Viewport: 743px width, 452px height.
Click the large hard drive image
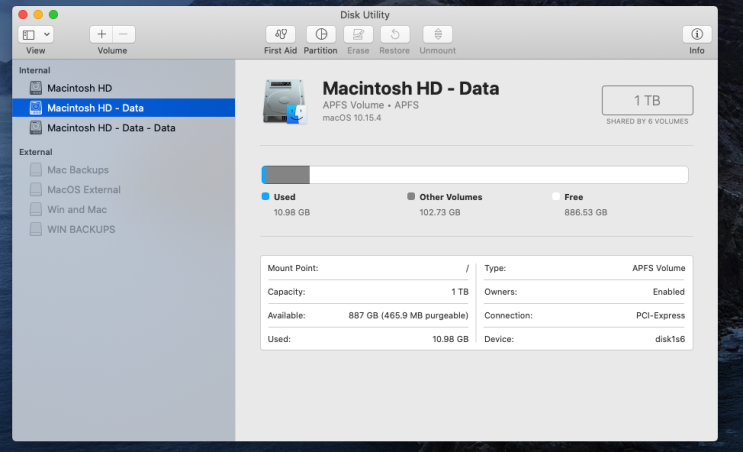(x=284, y=101)
